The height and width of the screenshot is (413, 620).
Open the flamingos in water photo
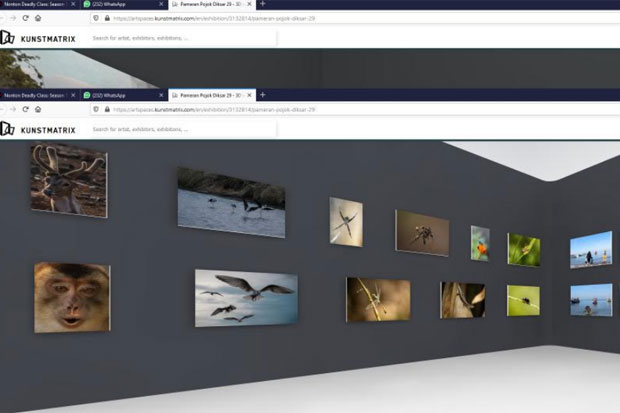(231, 203)
